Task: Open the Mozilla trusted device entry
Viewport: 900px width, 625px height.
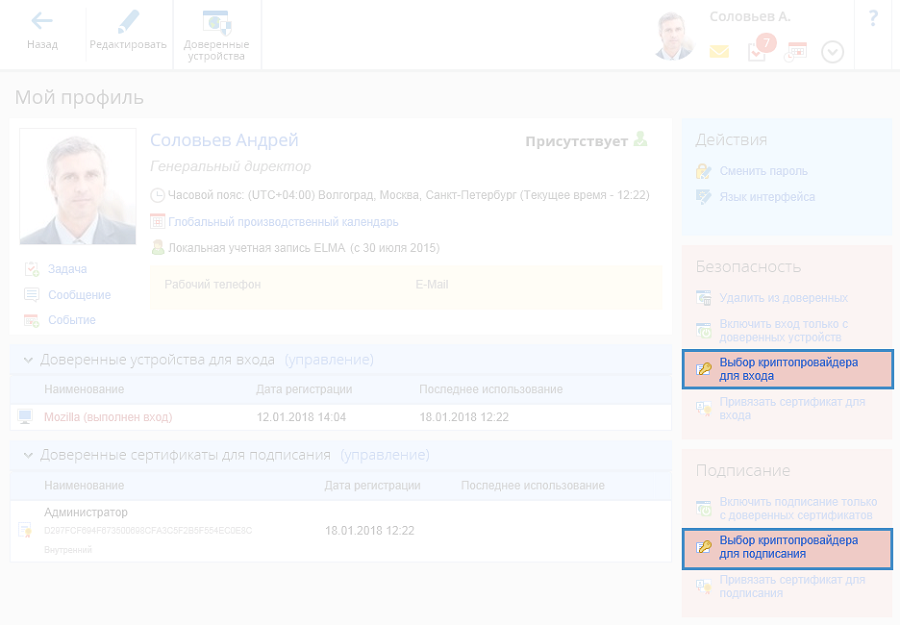Action: pyautogui.click(x=108, y=417)
